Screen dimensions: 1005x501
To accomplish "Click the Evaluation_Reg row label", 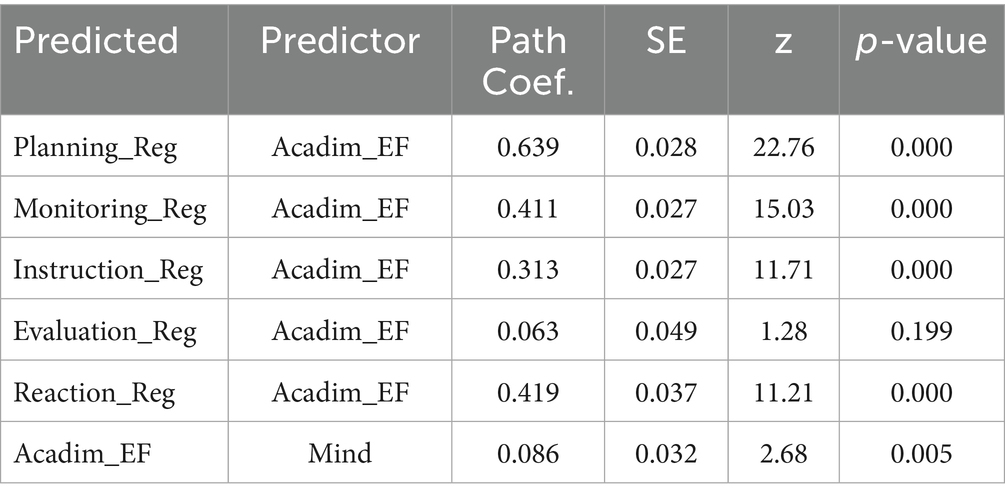I will [x=105, y=331].
